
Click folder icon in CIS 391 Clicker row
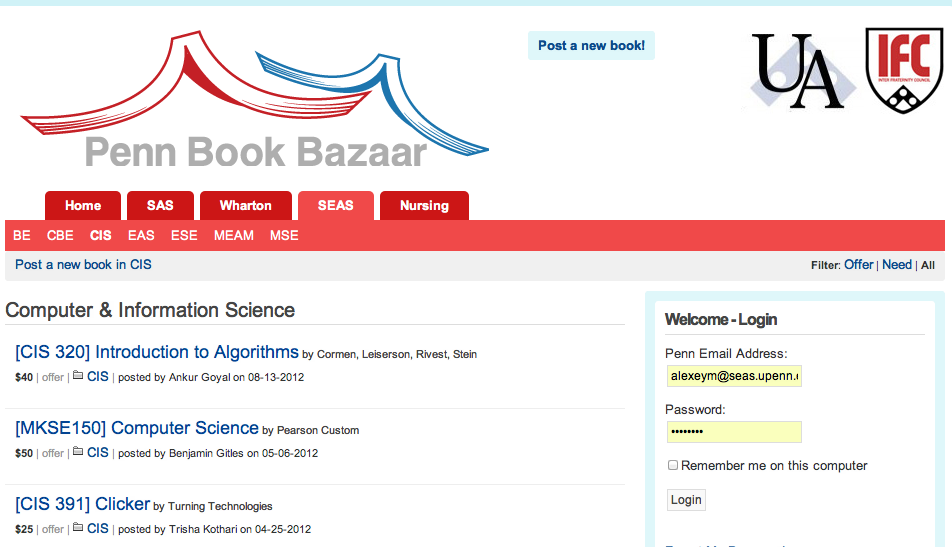pos(78,527)
